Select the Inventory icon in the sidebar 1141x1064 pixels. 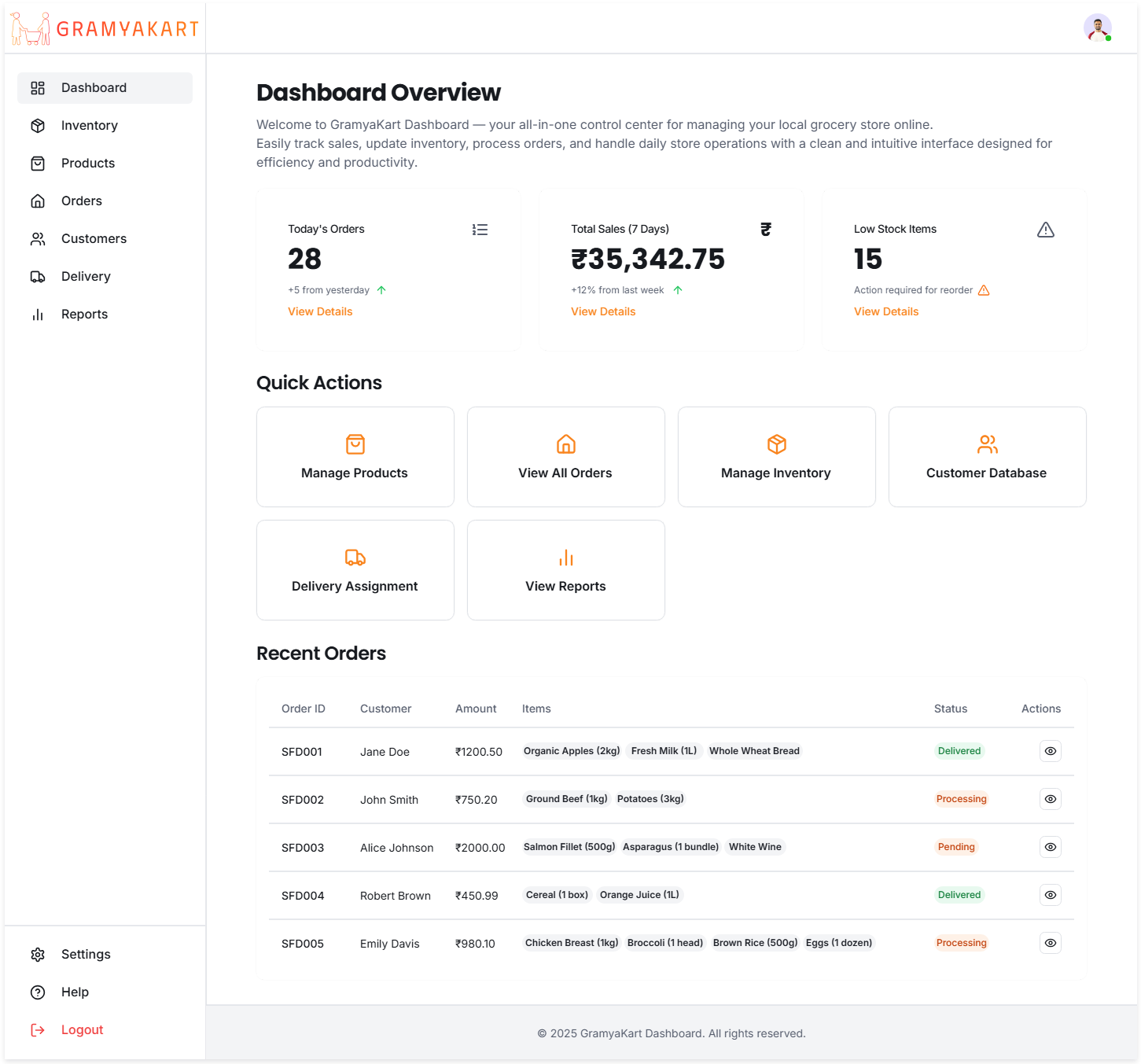(38, 125)
